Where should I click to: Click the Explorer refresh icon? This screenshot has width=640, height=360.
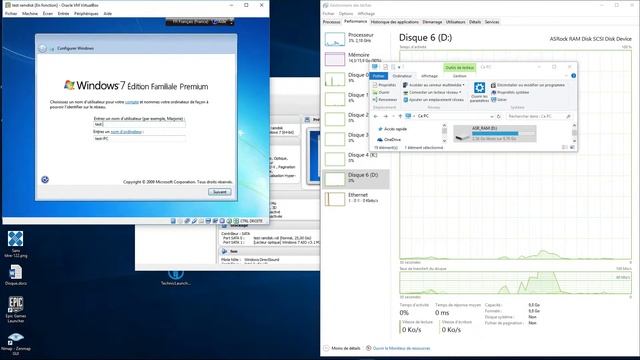pos(498,116)
